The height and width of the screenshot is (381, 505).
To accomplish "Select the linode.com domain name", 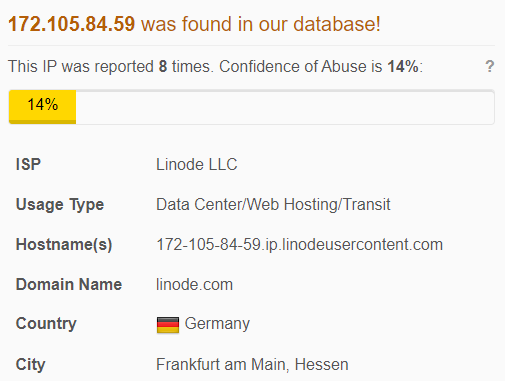I will (x=195, y=284).
